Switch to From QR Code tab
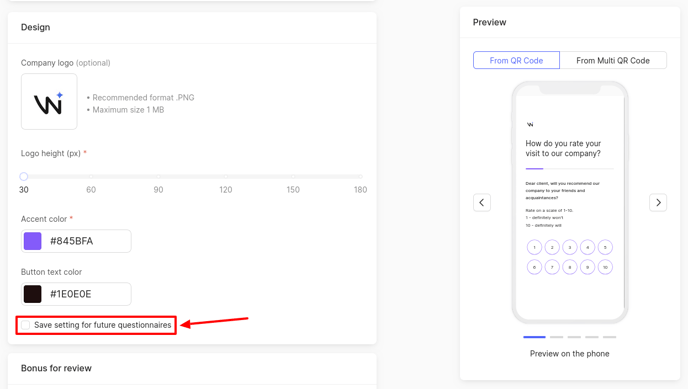The height and width of the screenshot is (389, 688). (516, 61)
